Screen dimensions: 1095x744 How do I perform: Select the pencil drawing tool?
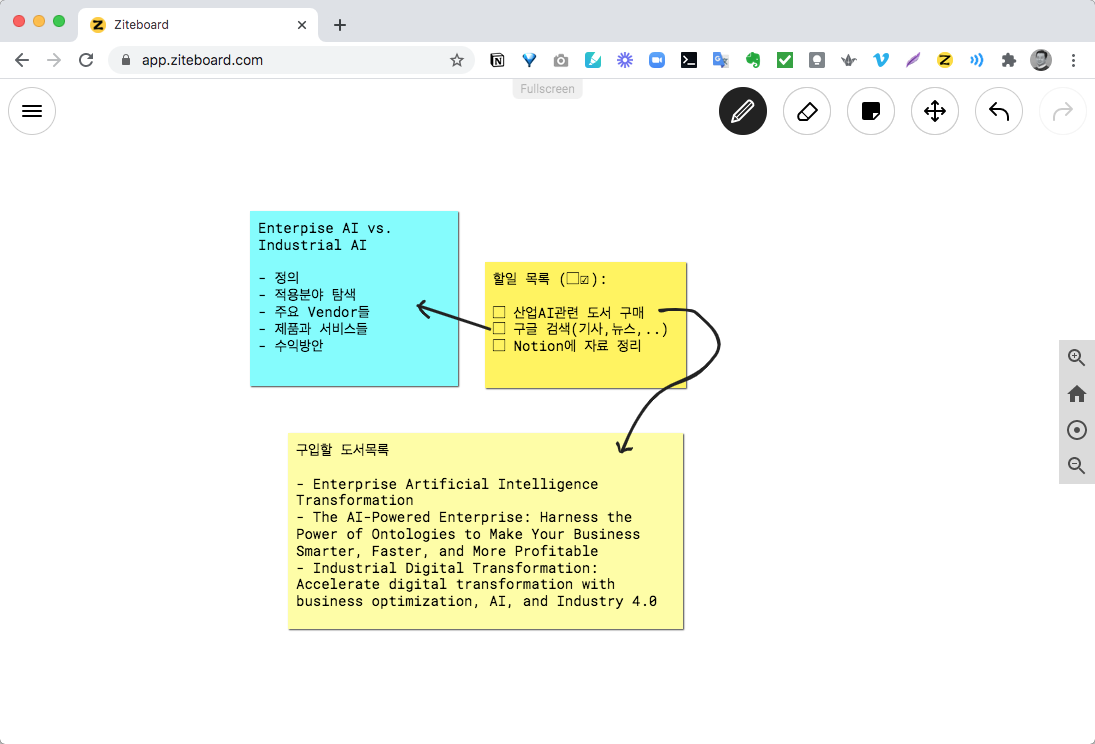coord(743,111)
